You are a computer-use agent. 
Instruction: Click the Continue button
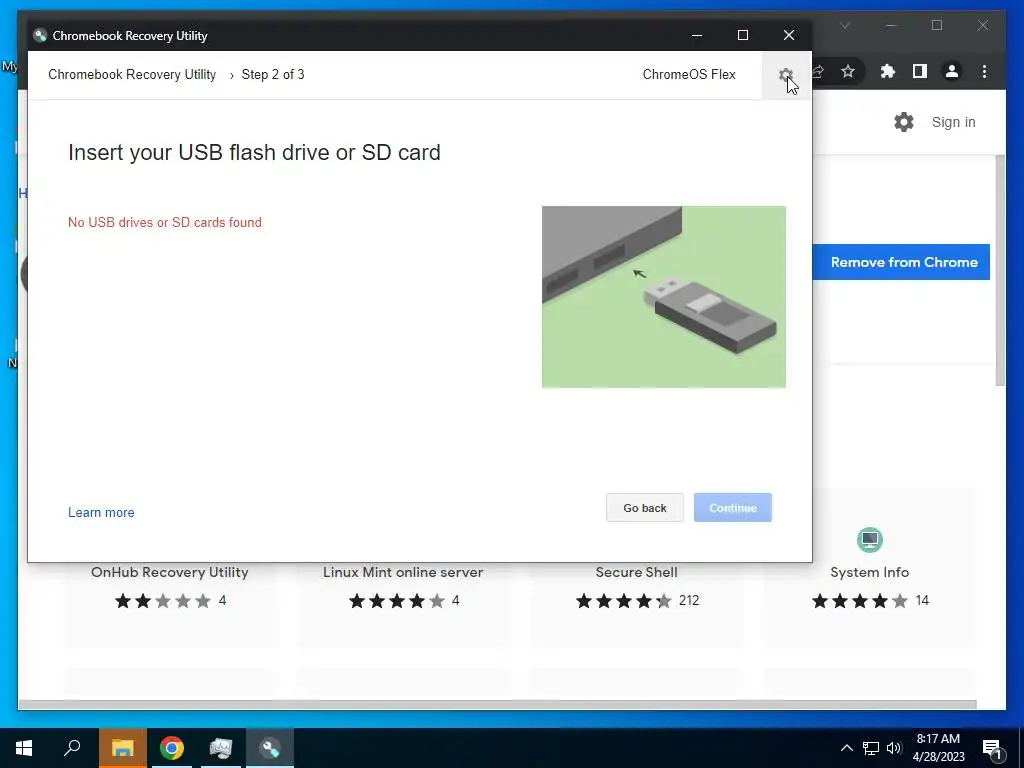tap(733, 507)
